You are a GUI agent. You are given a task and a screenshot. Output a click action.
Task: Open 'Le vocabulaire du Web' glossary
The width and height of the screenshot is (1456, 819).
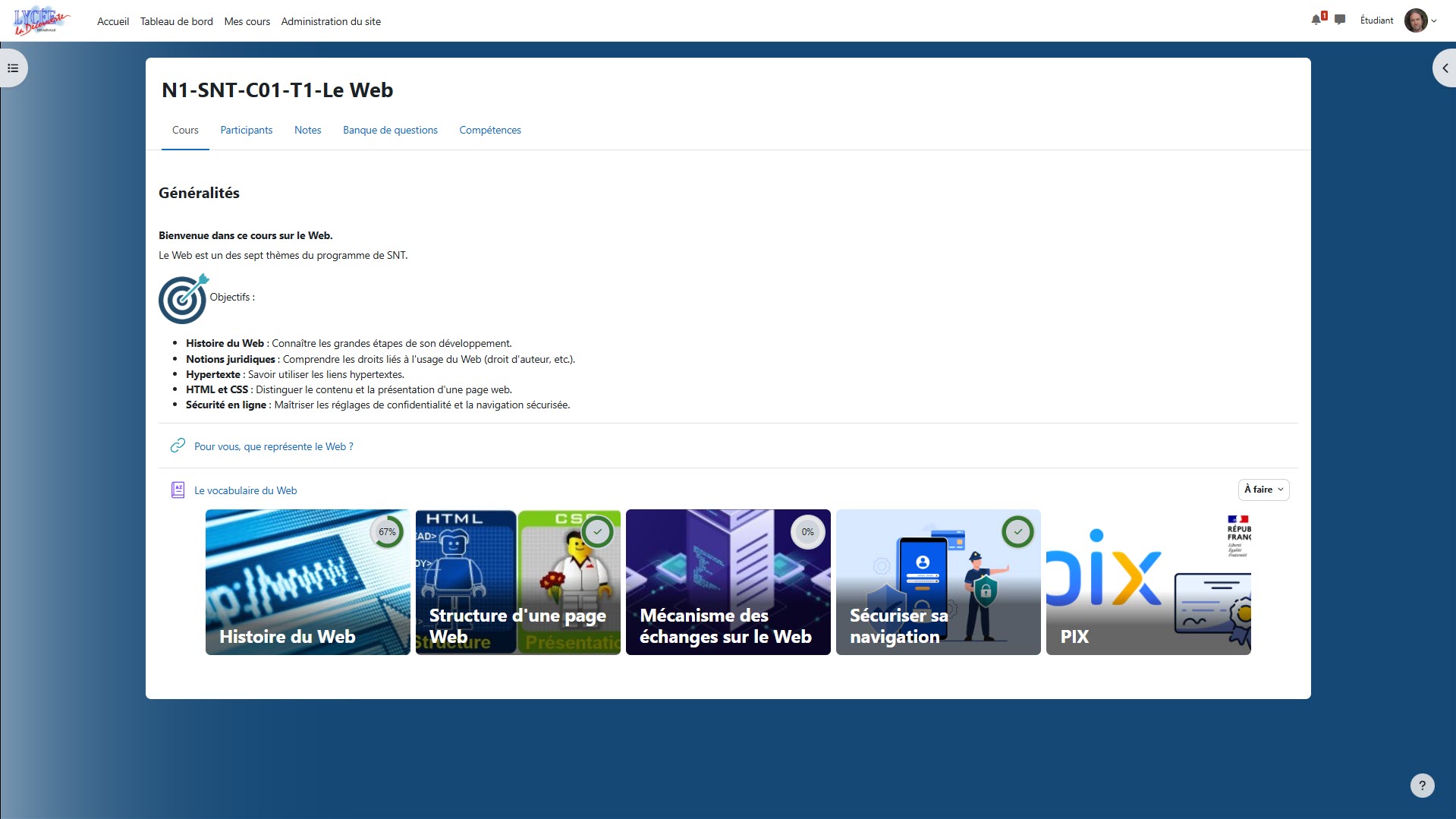pyautogui.click(x=245, y=490)
